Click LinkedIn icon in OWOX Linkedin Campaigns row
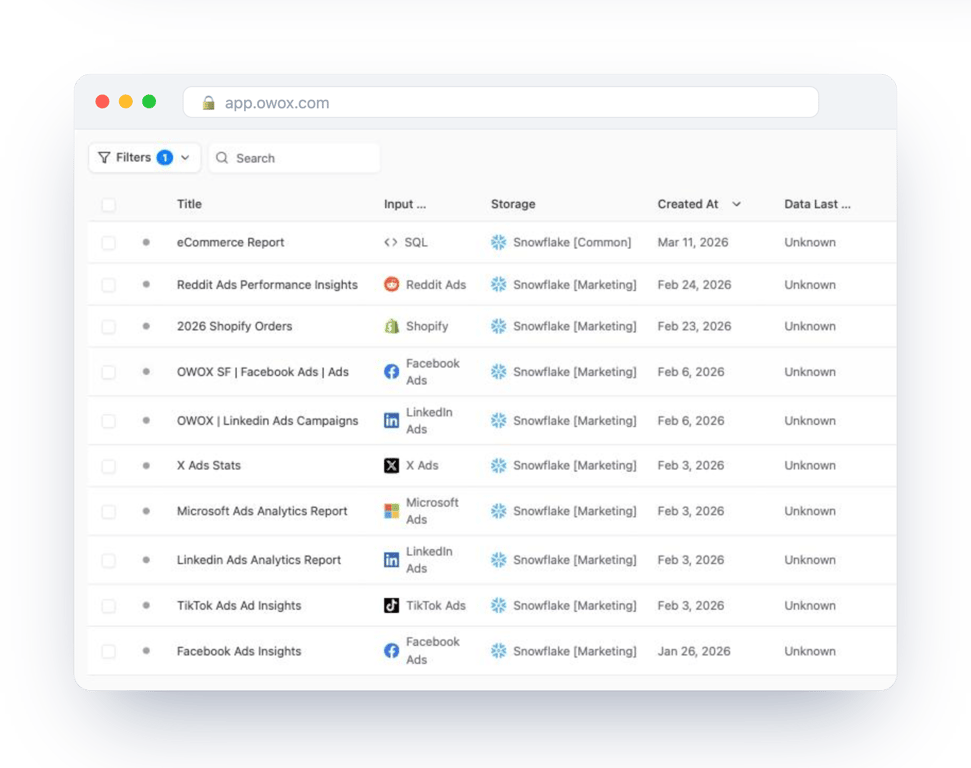Image resolution: width=971 pixels, height=768 pixels. pos(391,421)
